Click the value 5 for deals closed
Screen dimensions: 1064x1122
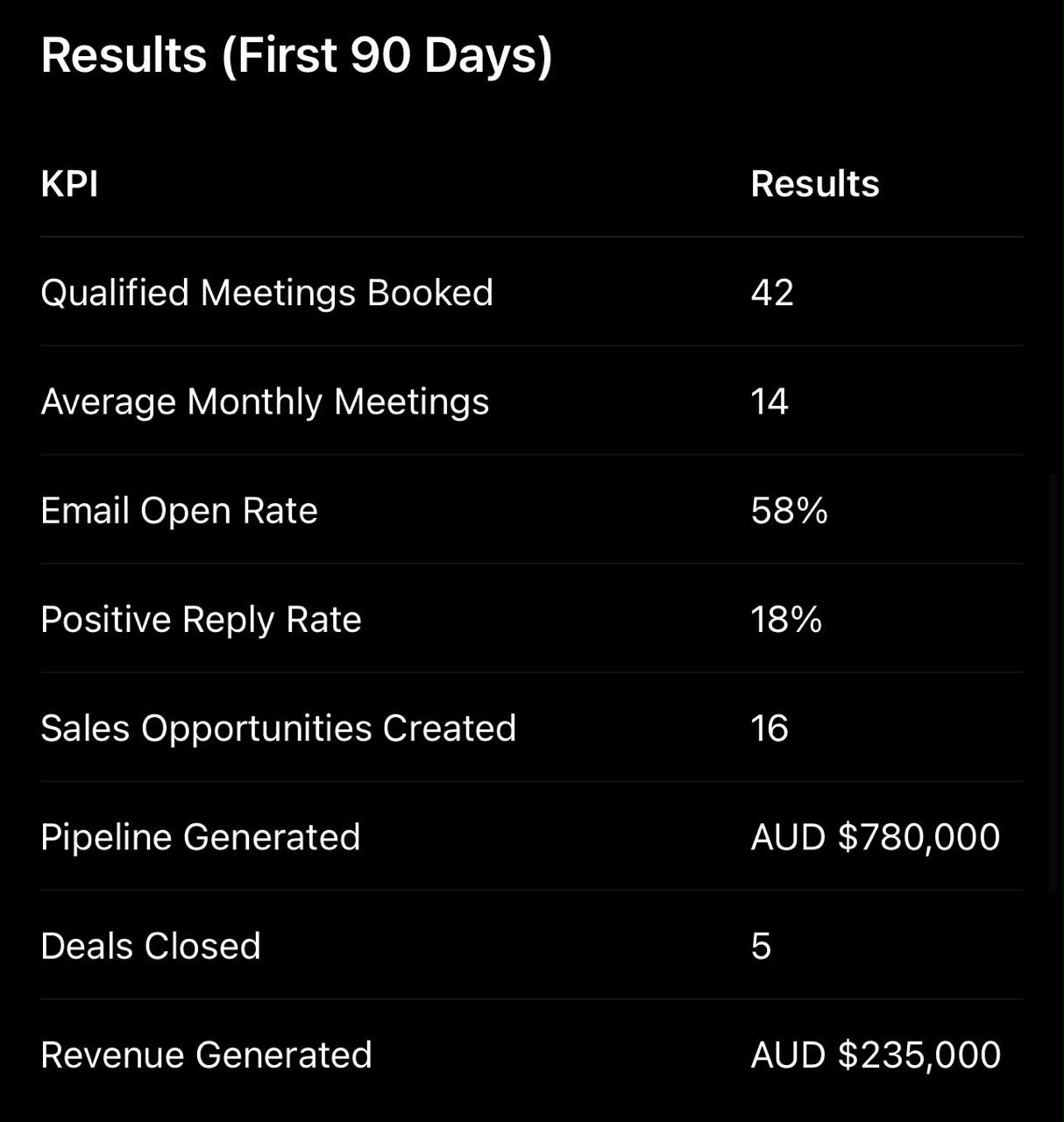761,947
